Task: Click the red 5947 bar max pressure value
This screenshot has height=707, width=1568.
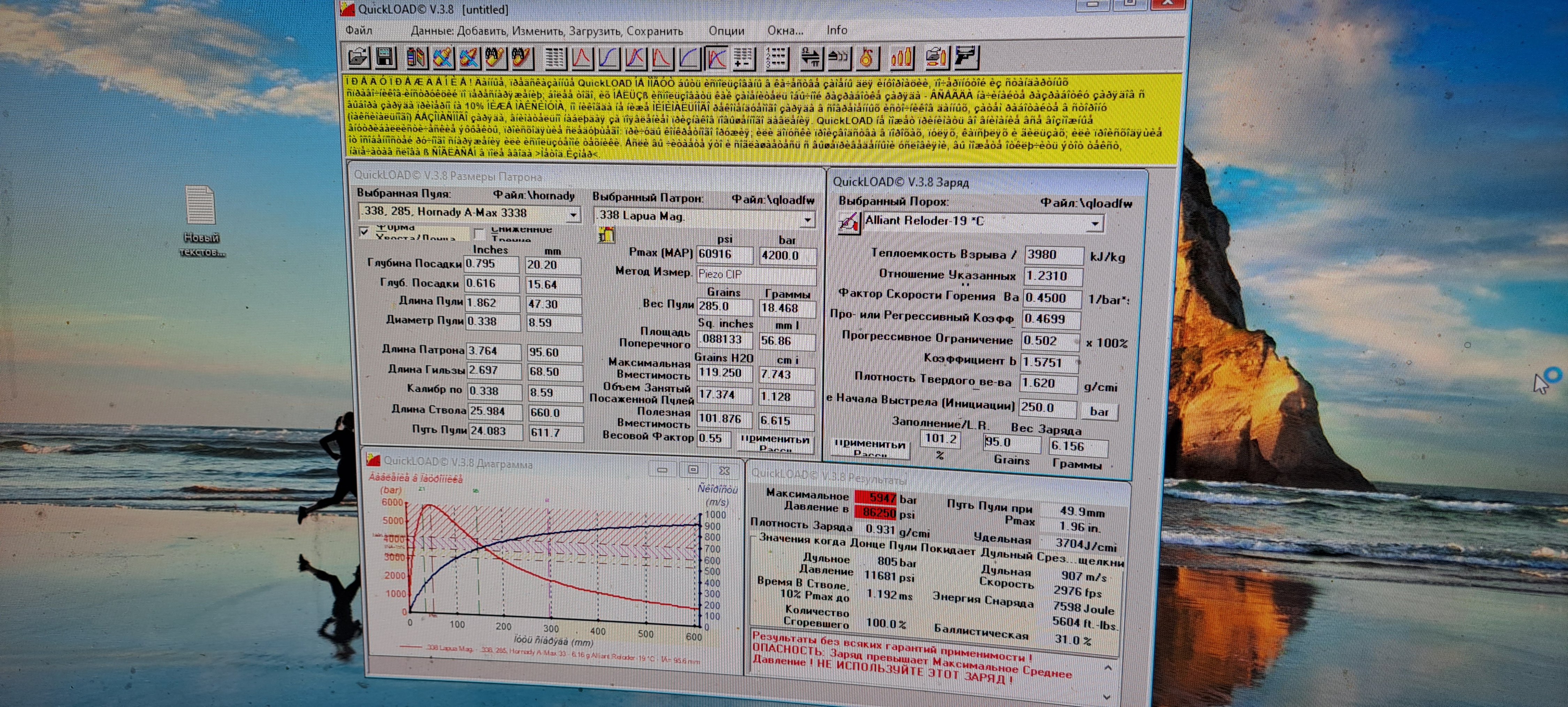Action: 875,498
